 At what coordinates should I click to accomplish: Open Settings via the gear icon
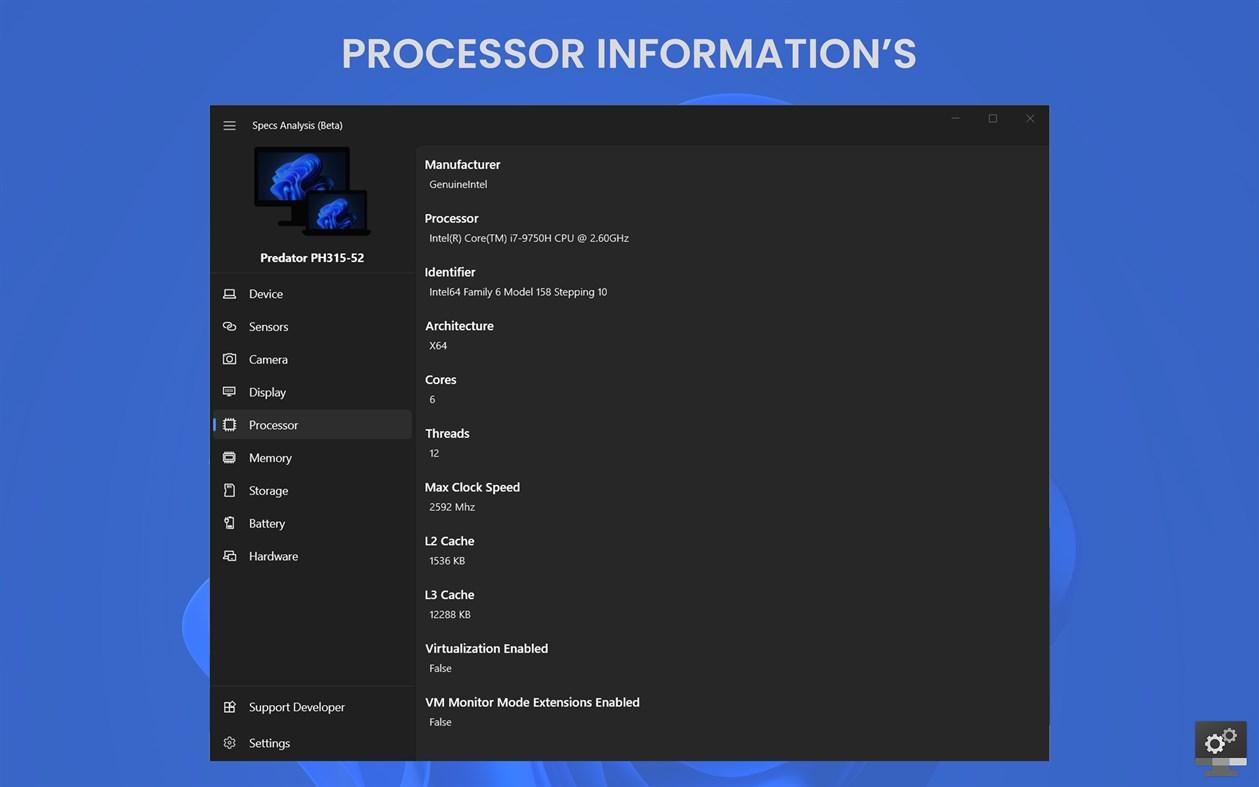pos(231,743)
